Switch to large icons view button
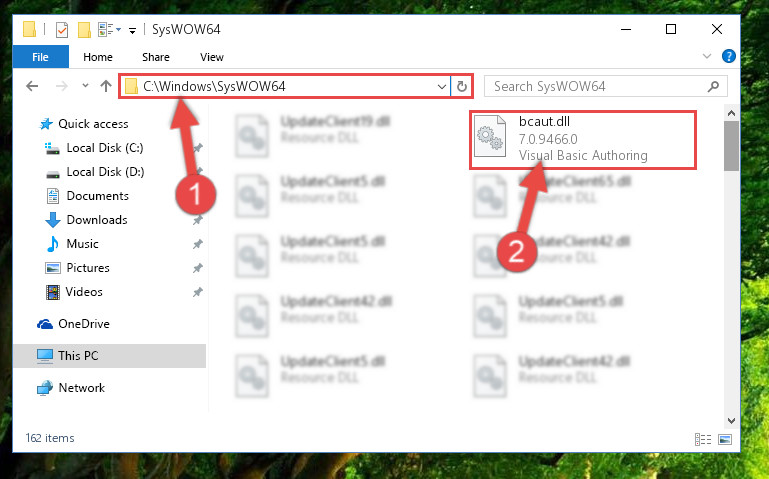This screenshot has height=479, width=769. [x=725, y=439]
